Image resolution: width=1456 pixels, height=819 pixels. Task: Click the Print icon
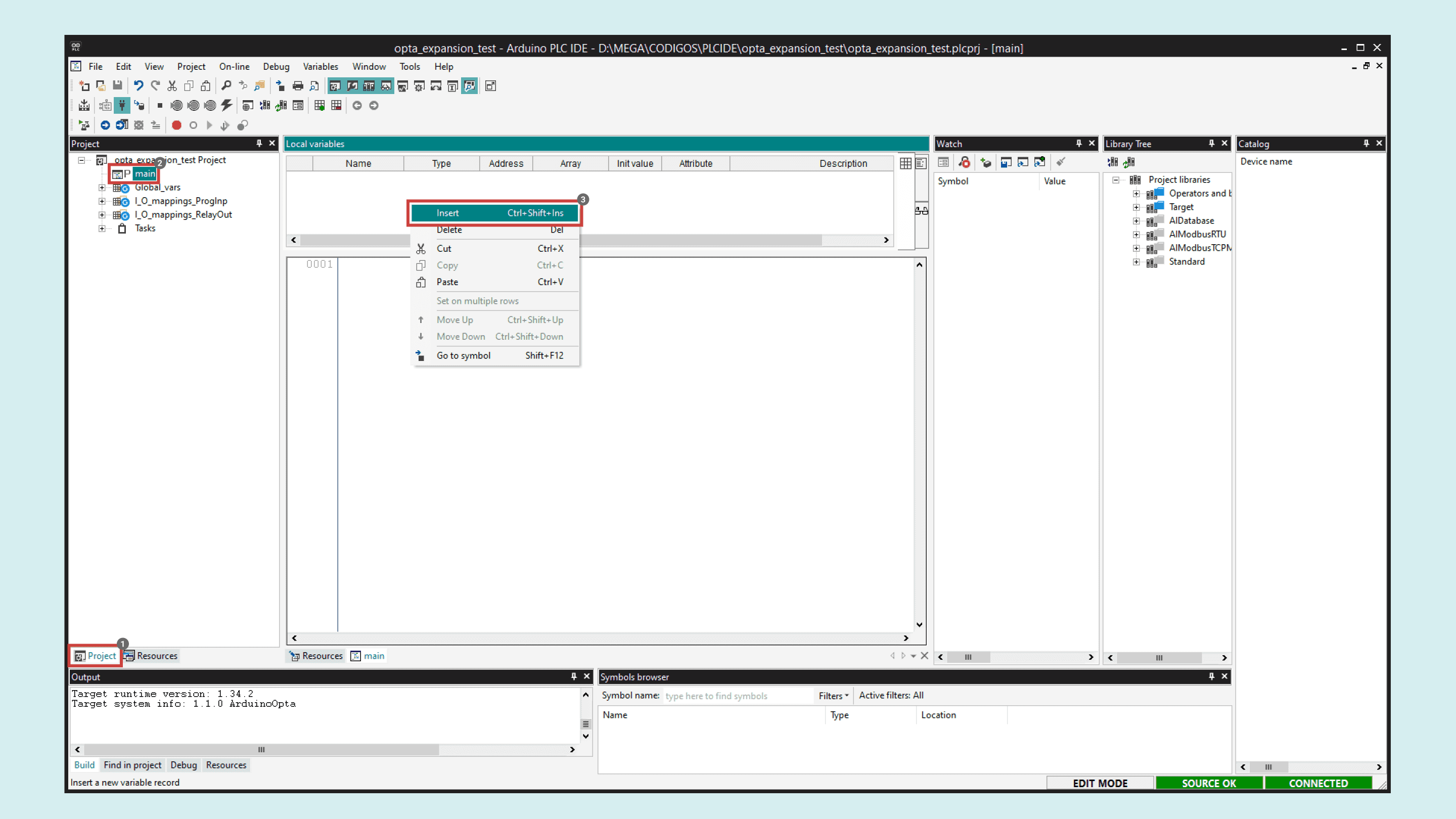(298, 86)
